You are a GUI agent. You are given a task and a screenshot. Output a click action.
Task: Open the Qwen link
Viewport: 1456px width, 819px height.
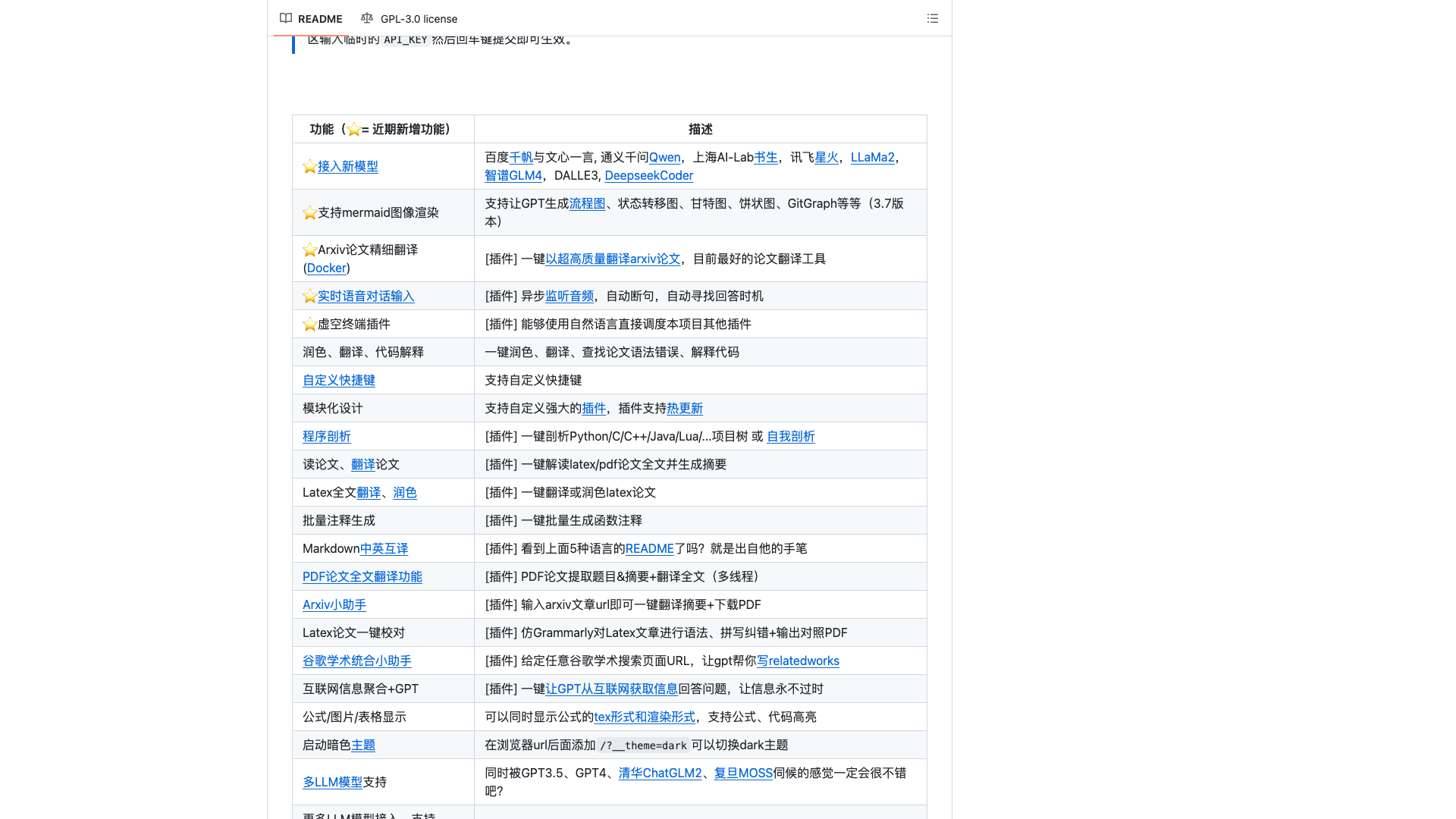coord(665,157)
